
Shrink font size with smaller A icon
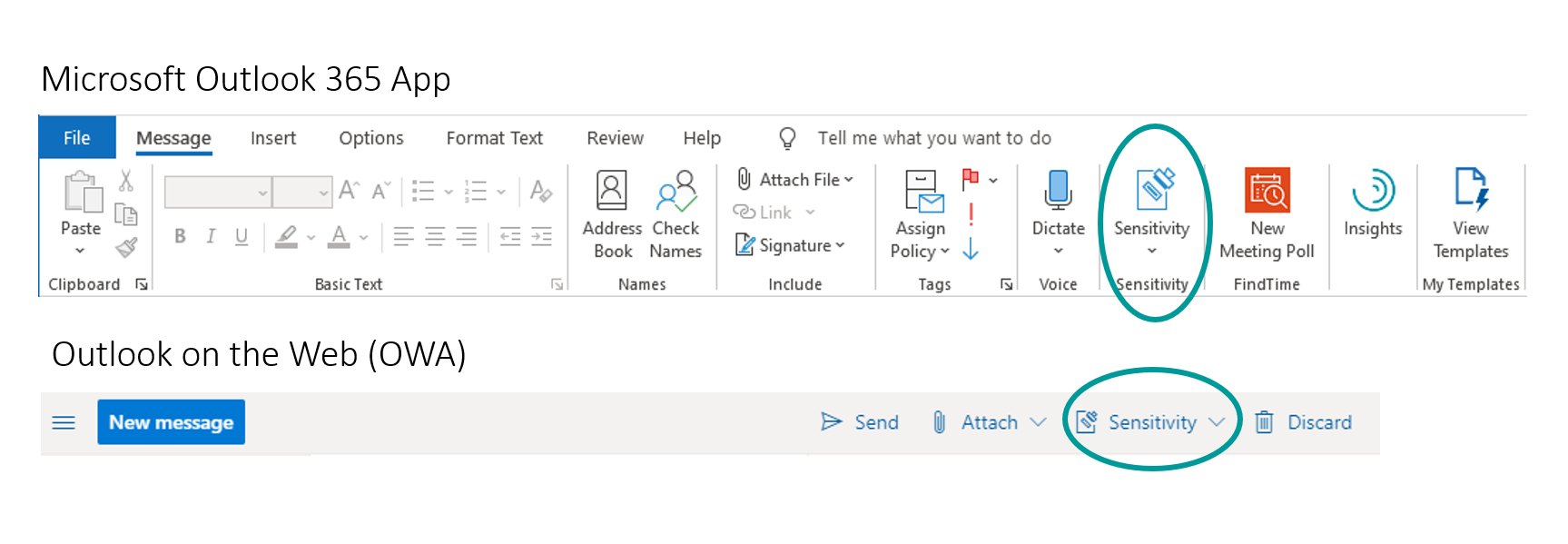point(380,191)
